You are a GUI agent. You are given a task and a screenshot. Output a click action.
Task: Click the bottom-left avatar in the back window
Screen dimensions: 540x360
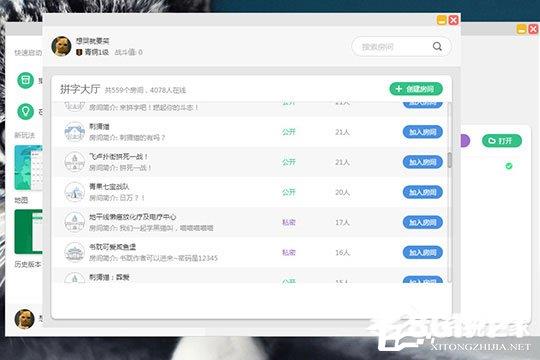click(x=24, y=319)
